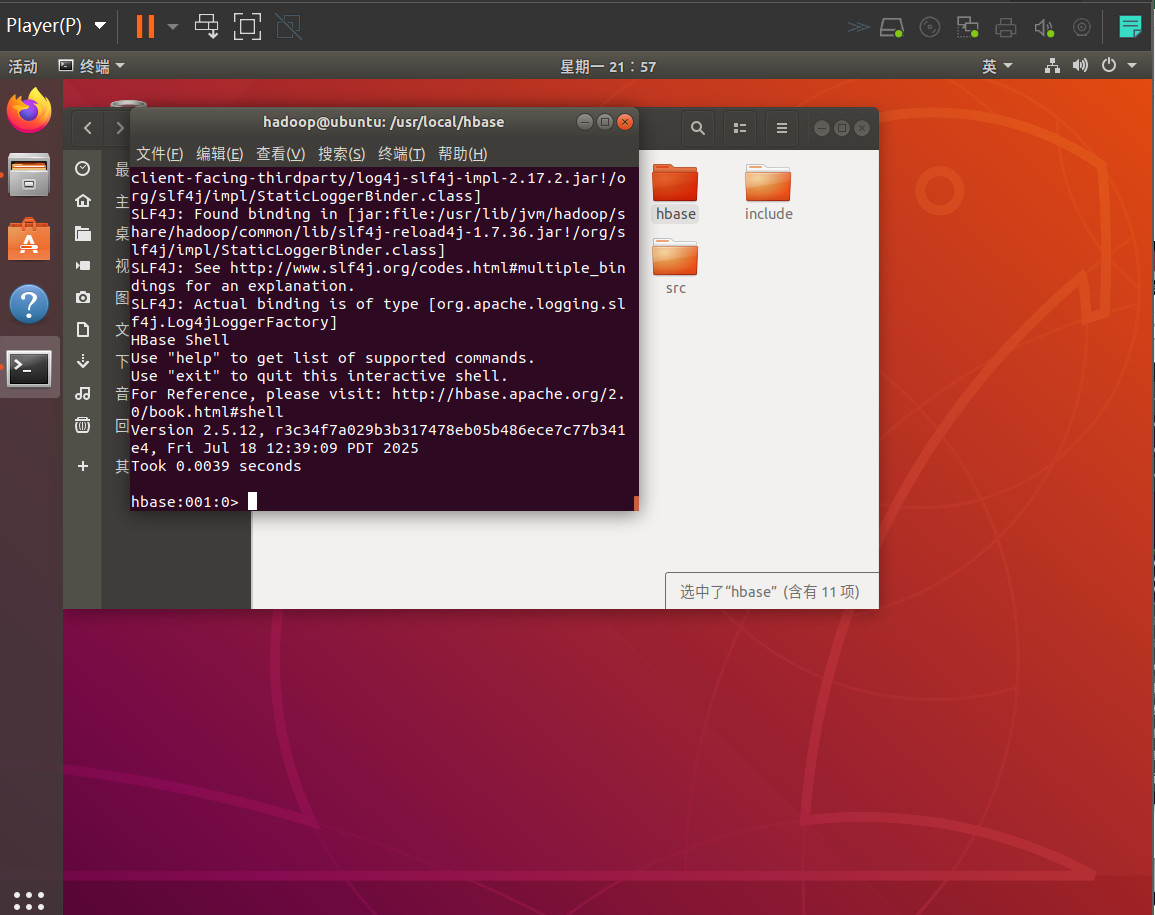Open Other Locations plus icon in sidebar

tap(82, 466)
